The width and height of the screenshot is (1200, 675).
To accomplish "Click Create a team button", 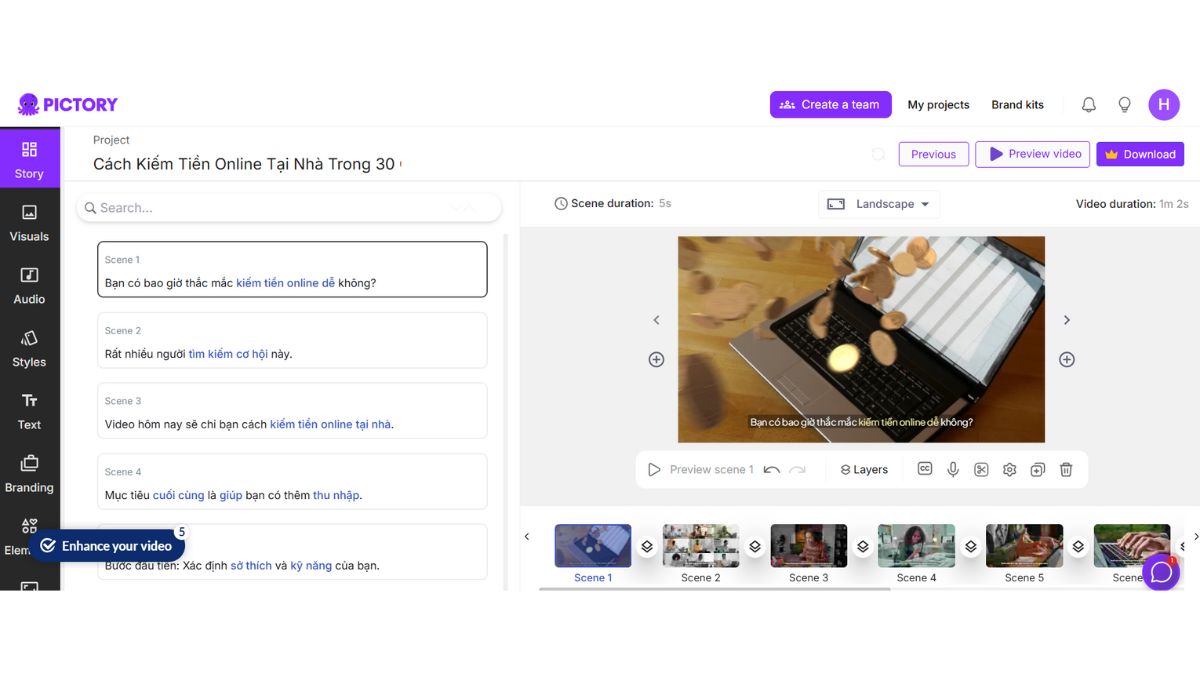I will point(830,104).
